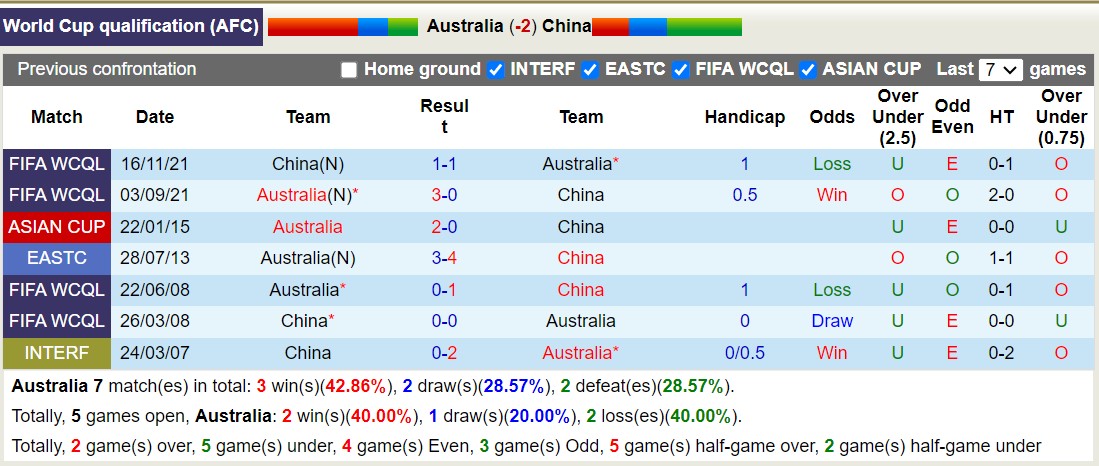Click the Odd Even column header
Screen dimensions: 1099x466
click(x=953, y=117)
